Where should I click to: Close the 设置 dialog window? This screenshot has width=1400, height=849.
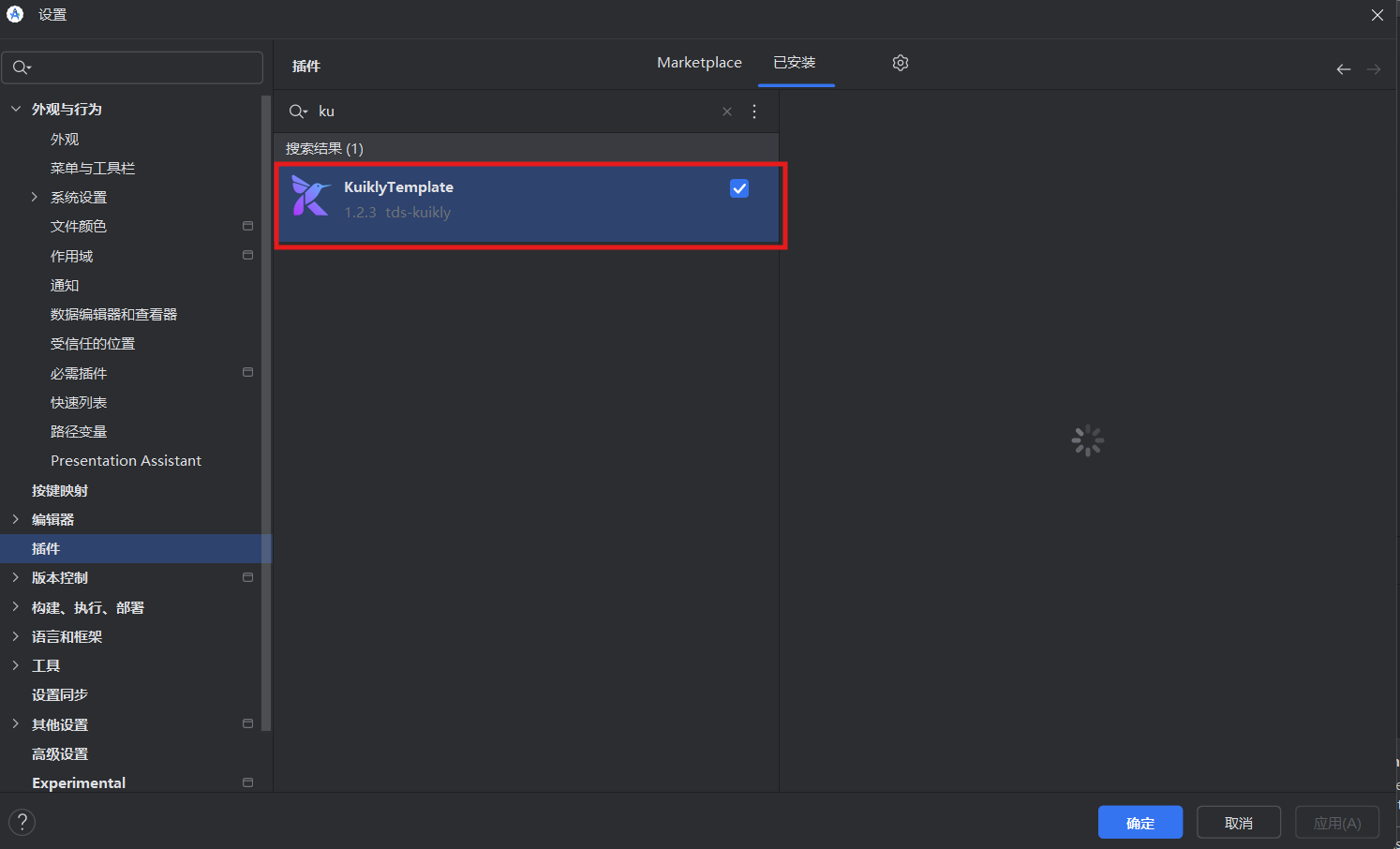(x=1378, y=15)
